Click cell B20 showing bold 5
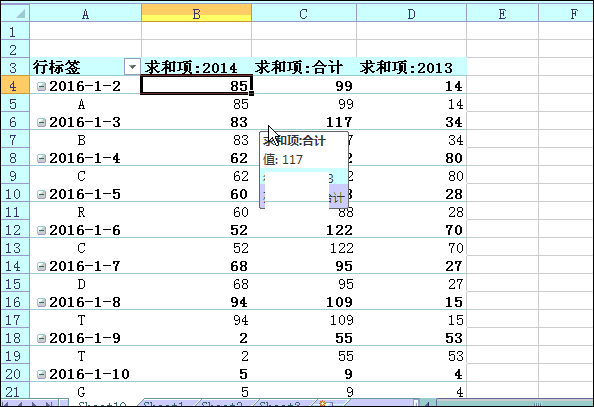Screen dimensions: 594x407 point(196,373)
